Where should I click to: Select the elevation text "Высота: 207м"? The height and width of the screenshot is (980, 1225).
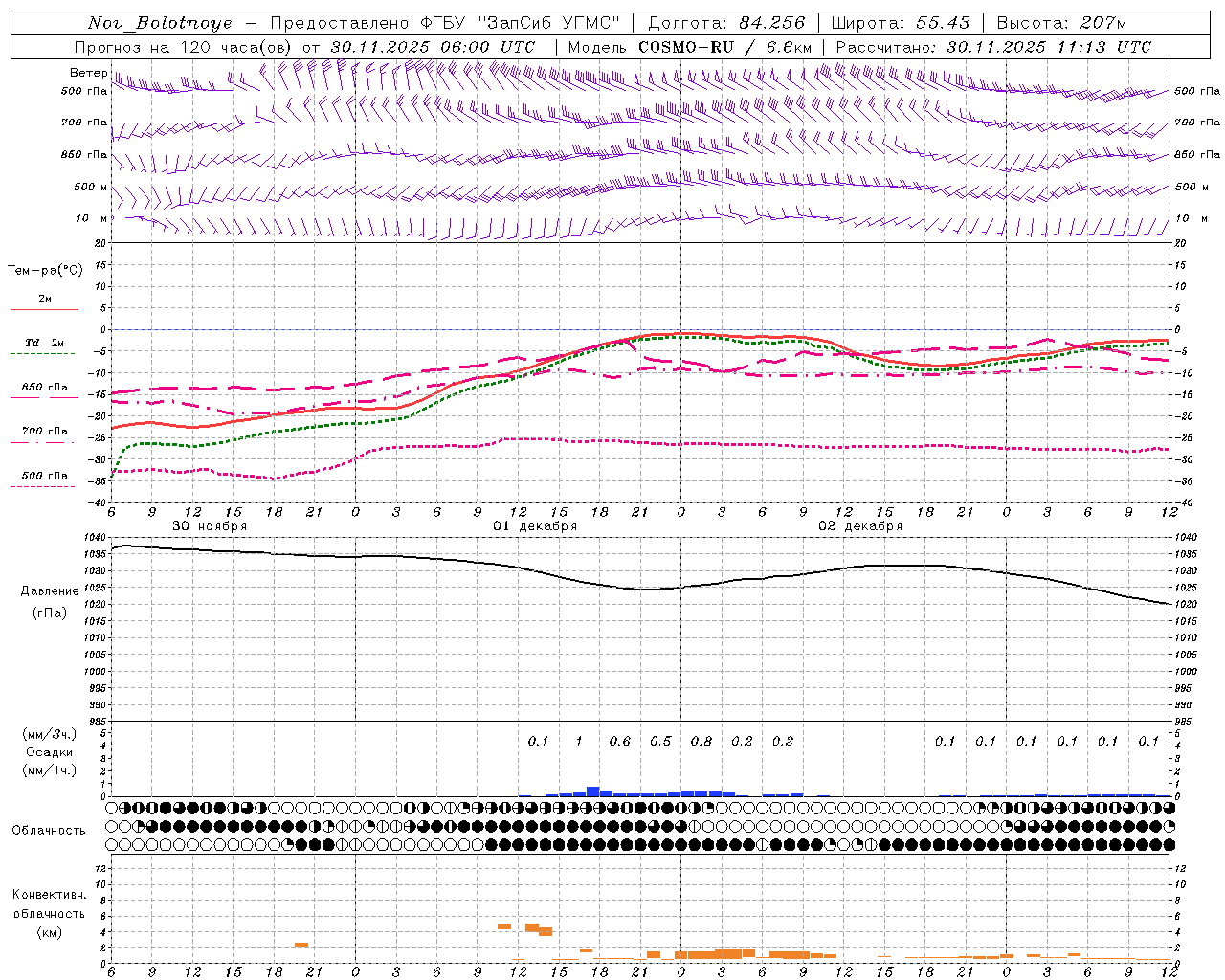1061,23
